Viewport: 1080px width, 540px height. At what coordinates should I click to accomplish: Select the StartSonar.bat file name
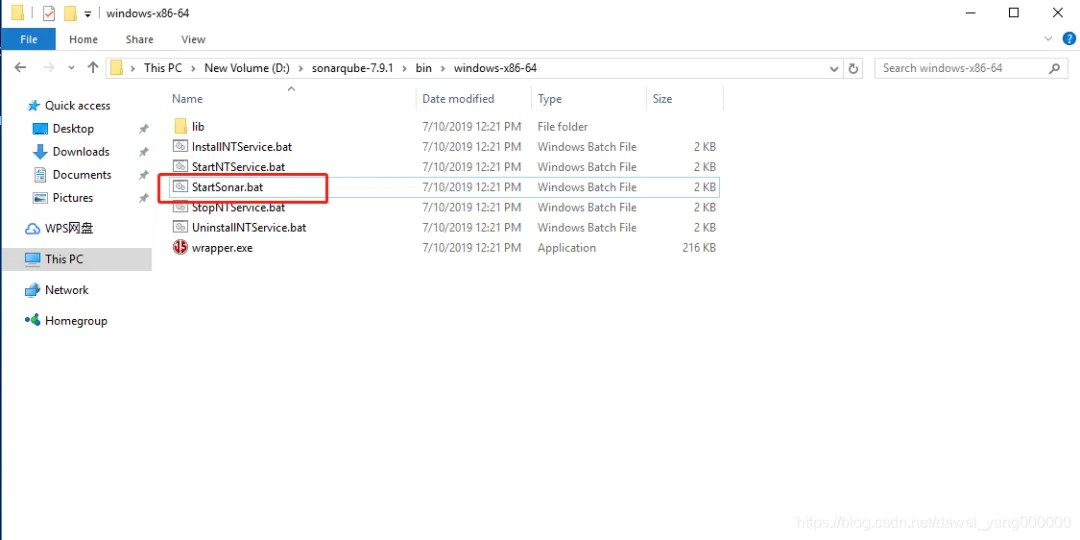coord(227,187)
